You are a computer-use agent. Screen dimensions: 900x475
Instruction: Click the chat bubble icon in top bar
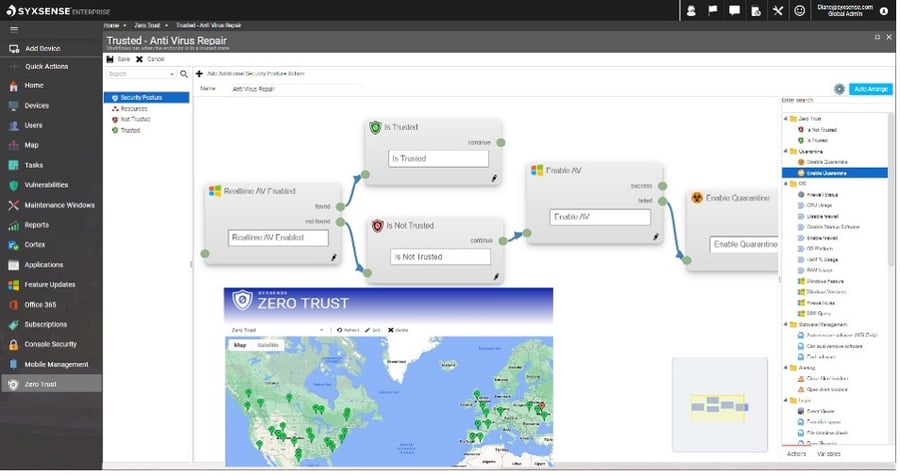point(734,10)
